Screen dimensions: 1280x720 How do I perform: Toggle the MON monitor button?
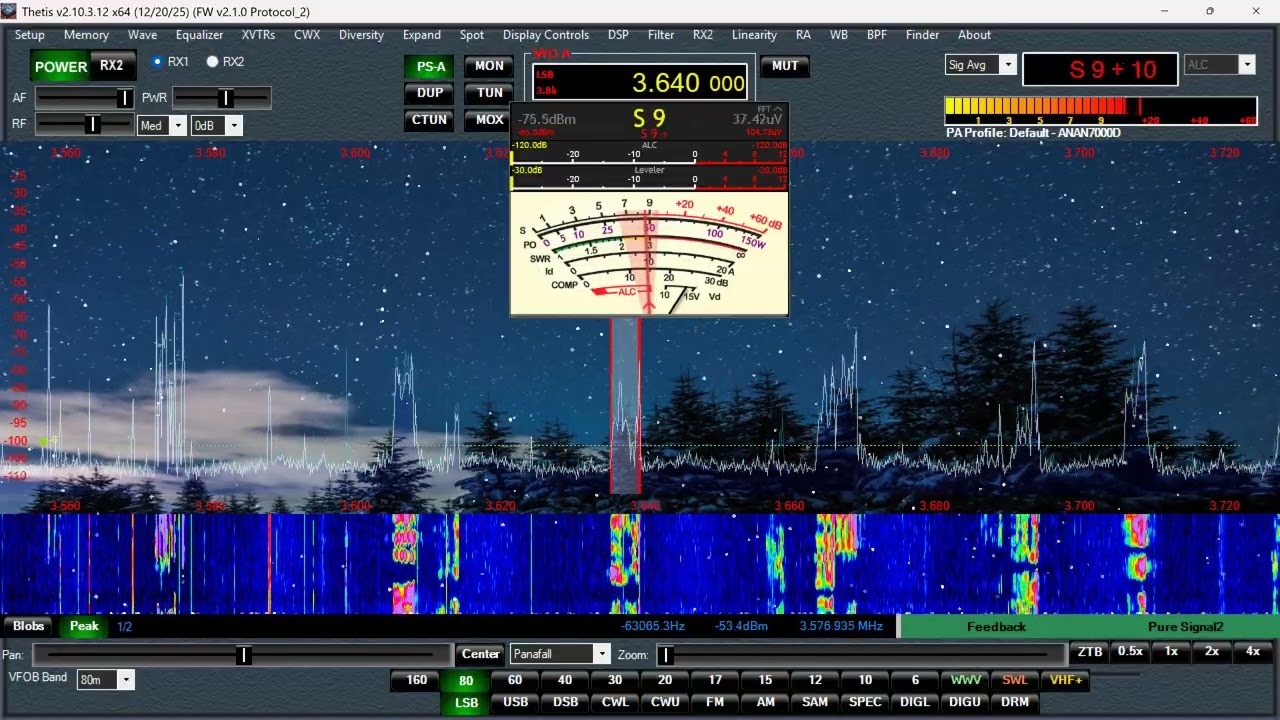click(489, 66)
